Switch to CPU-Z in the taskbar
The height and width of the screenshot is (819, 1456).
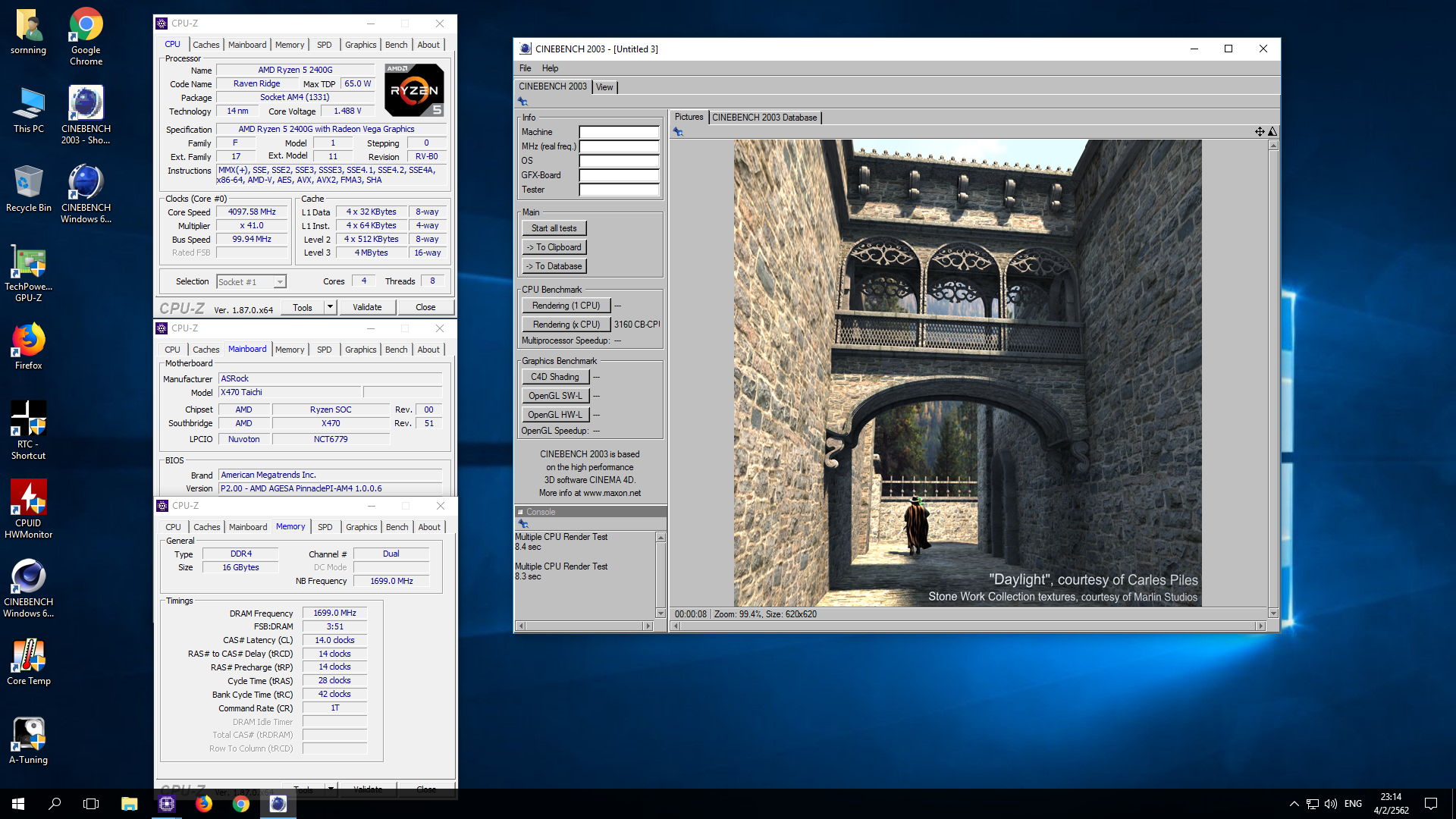tap(166, 804)
